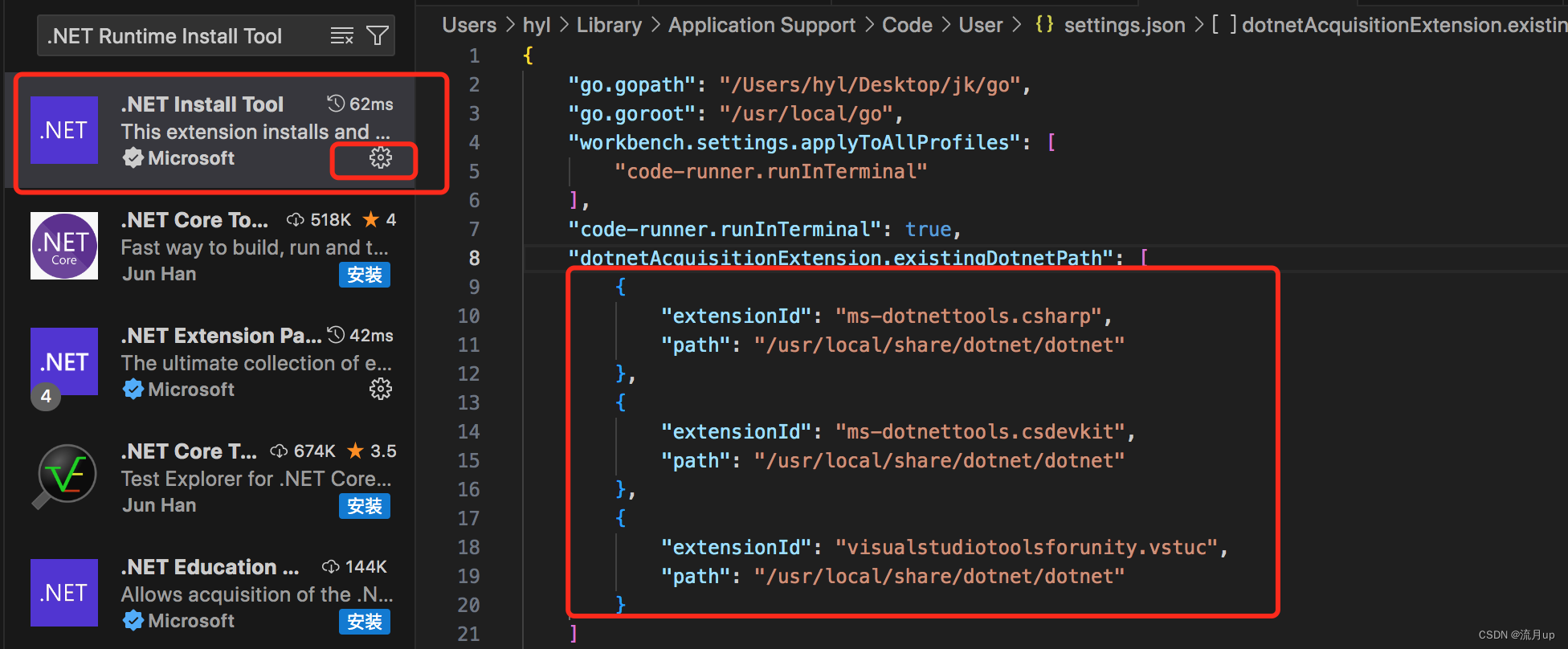
Task: Click the star rating 4 icon
Action: coord(370,219)
